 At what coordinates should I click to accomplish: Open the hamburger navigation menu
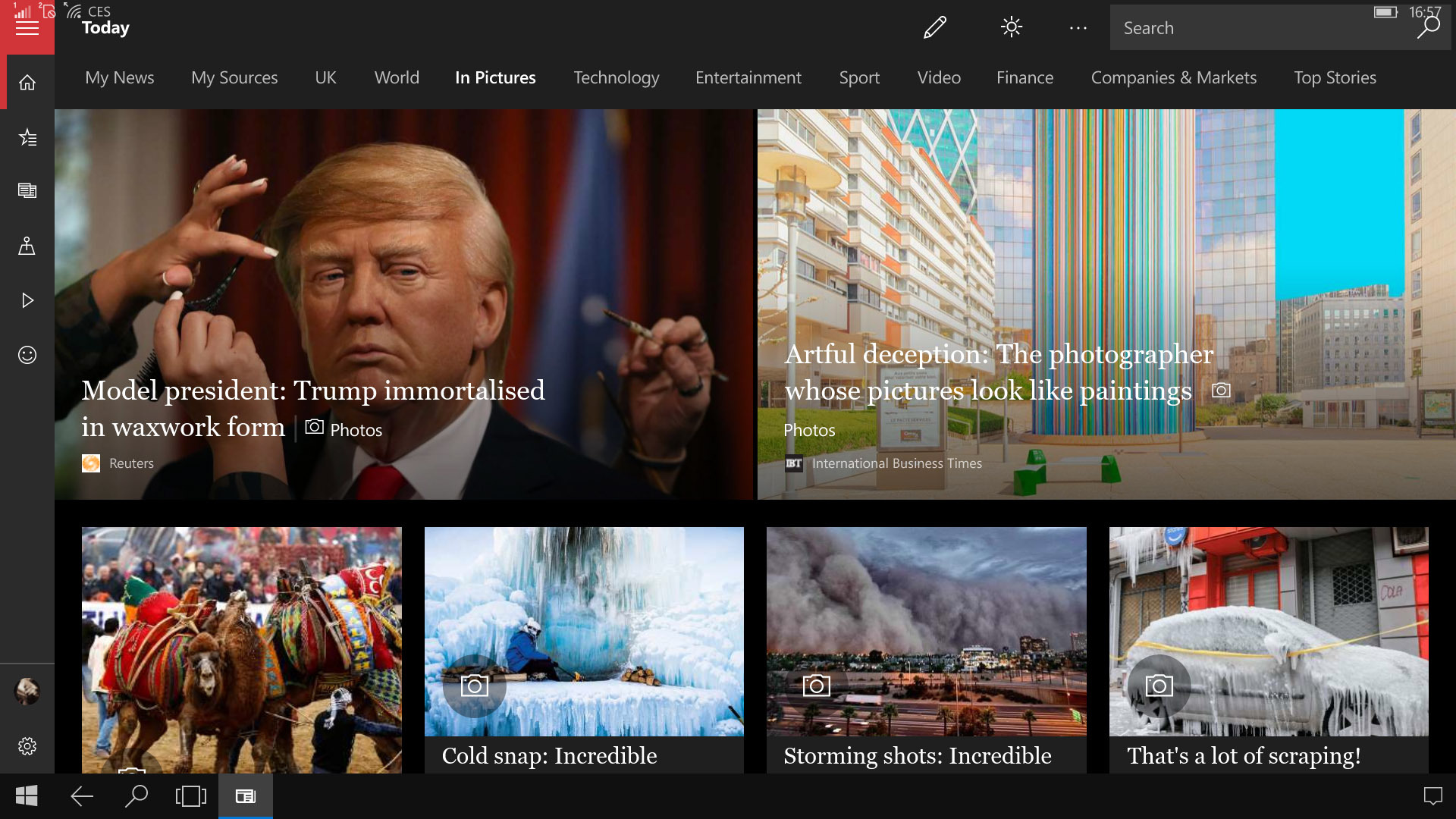click(27, 28)
